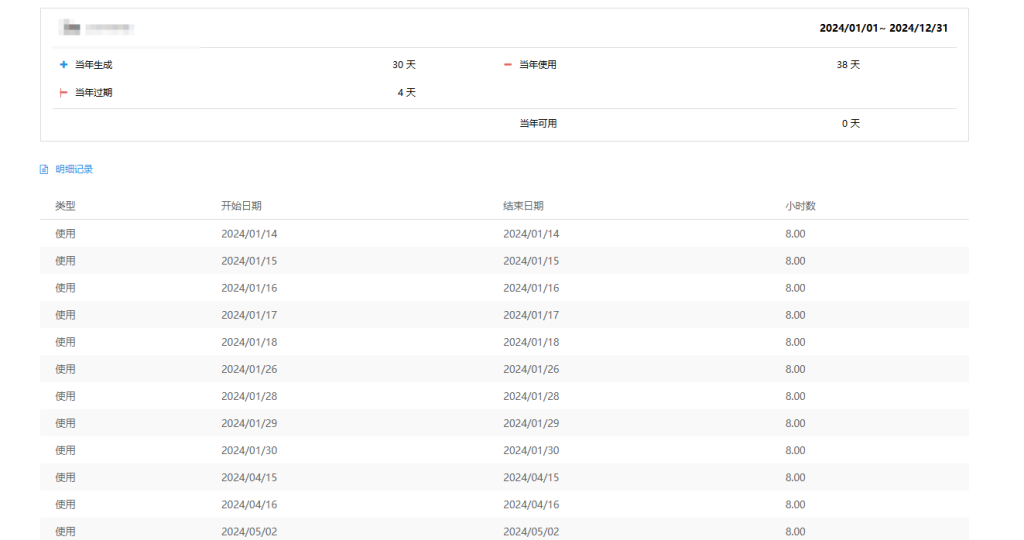
Task: Click the 0 天 available value
Action: point(850,124)
